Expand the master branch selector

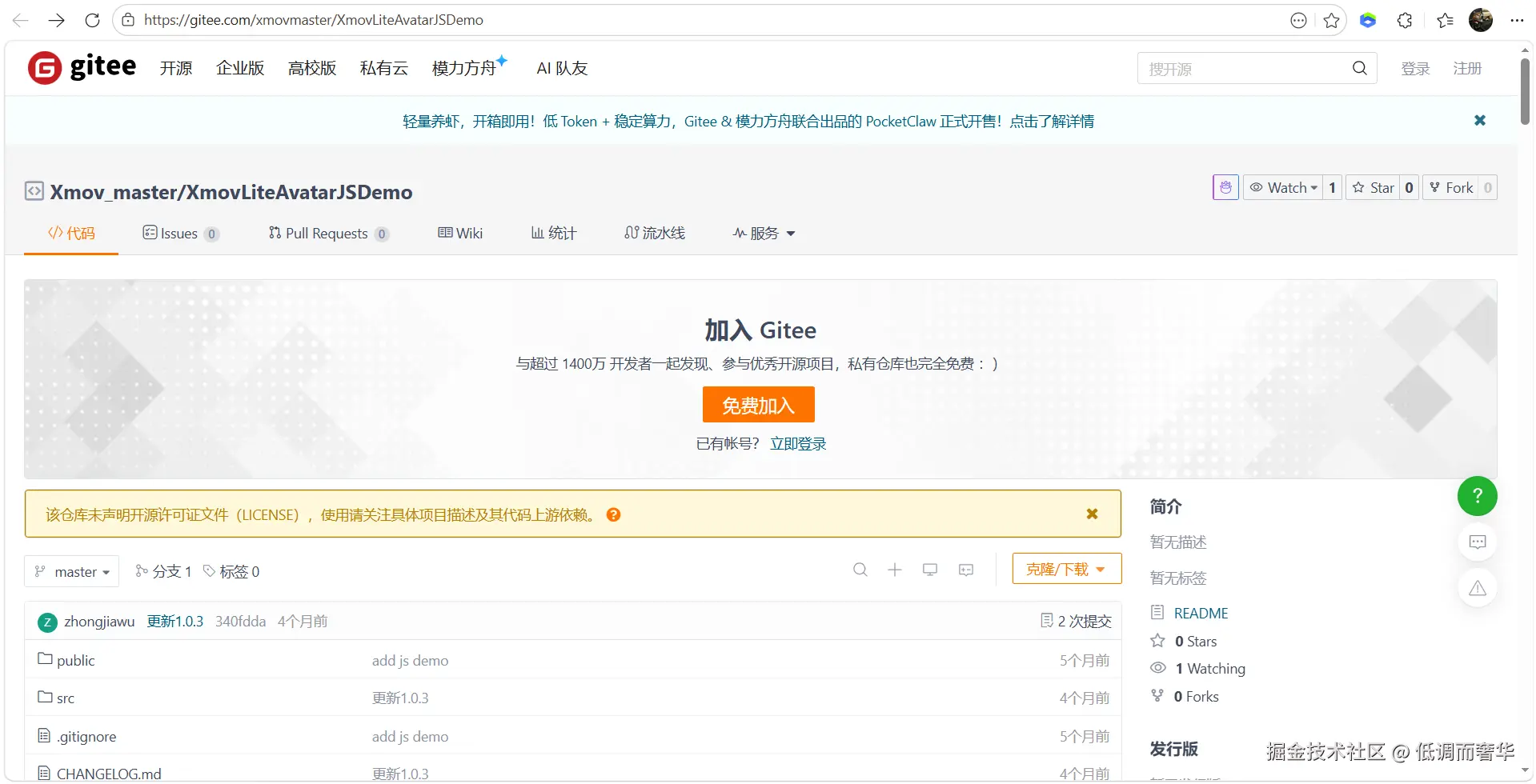[x=72, y=571]
